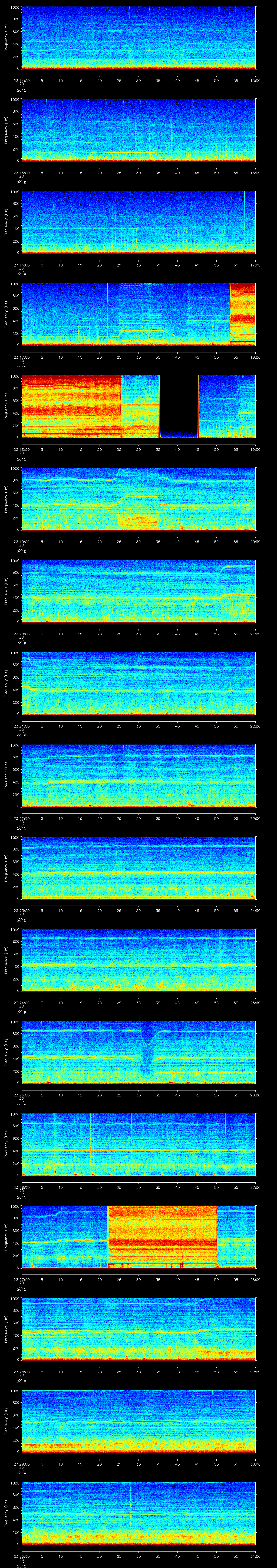The height and width of the screenshot is (1568, 277).
Task: Click the "15:00" end time label
Action: (256, 80)
